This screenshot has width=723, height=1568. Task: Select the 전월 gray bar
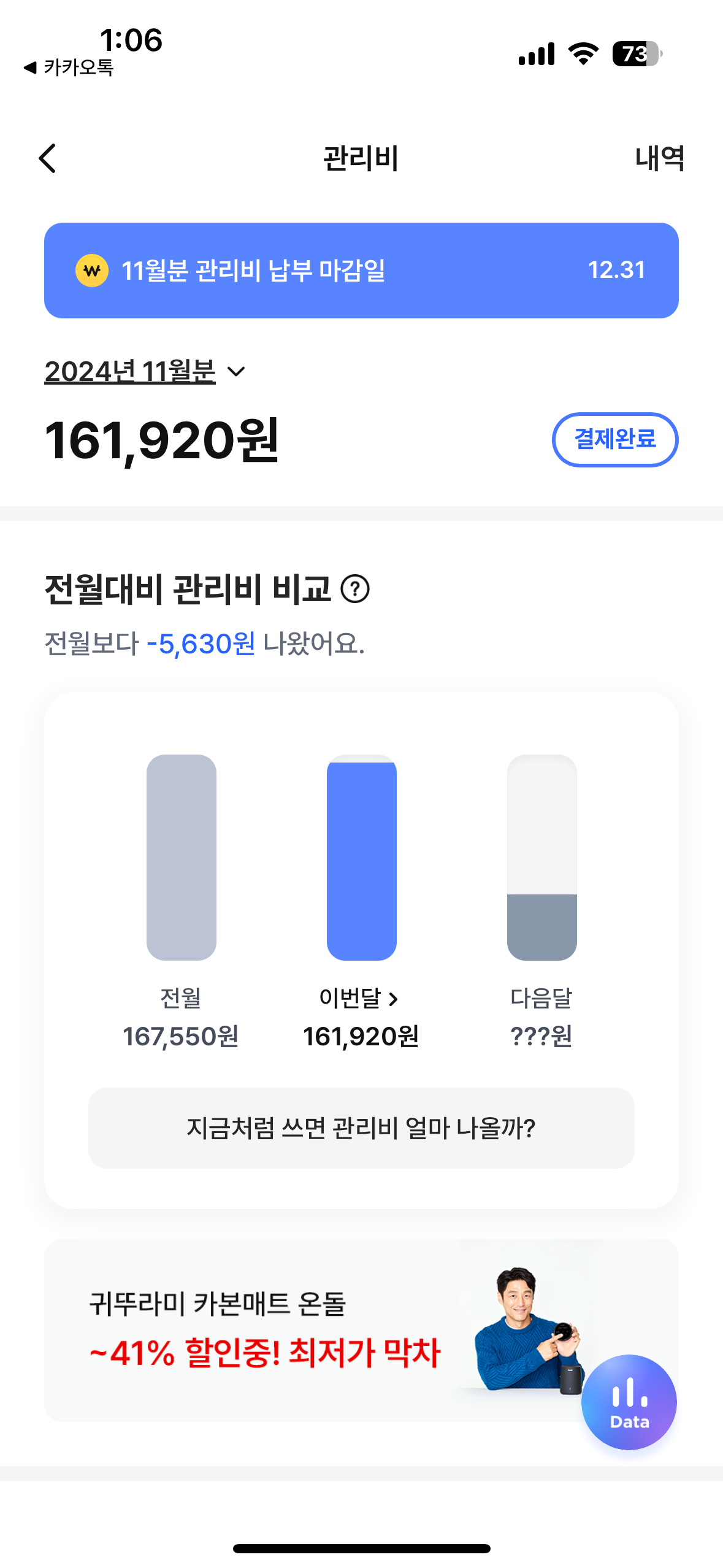(x=182, y=857)
